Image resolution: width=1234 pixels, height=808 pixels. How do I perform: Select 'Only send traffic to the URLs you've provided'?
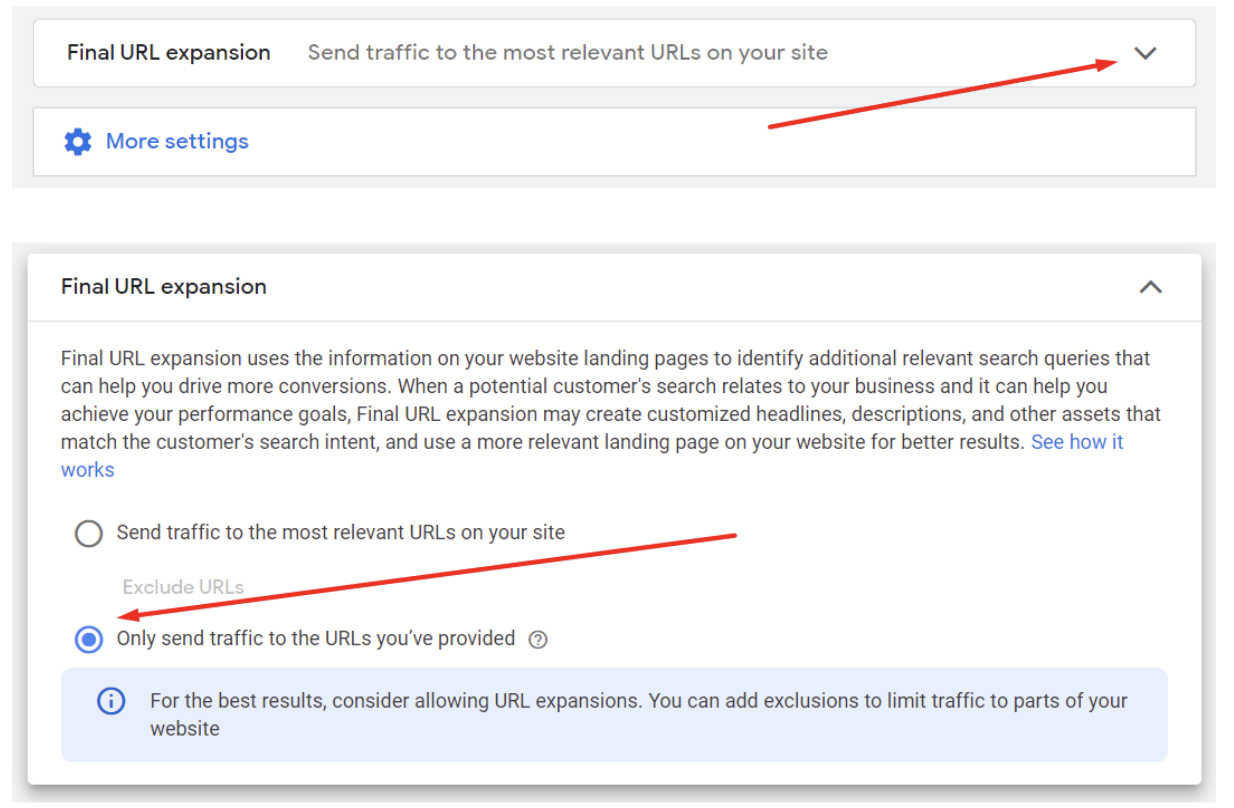[x=89, y=639]
